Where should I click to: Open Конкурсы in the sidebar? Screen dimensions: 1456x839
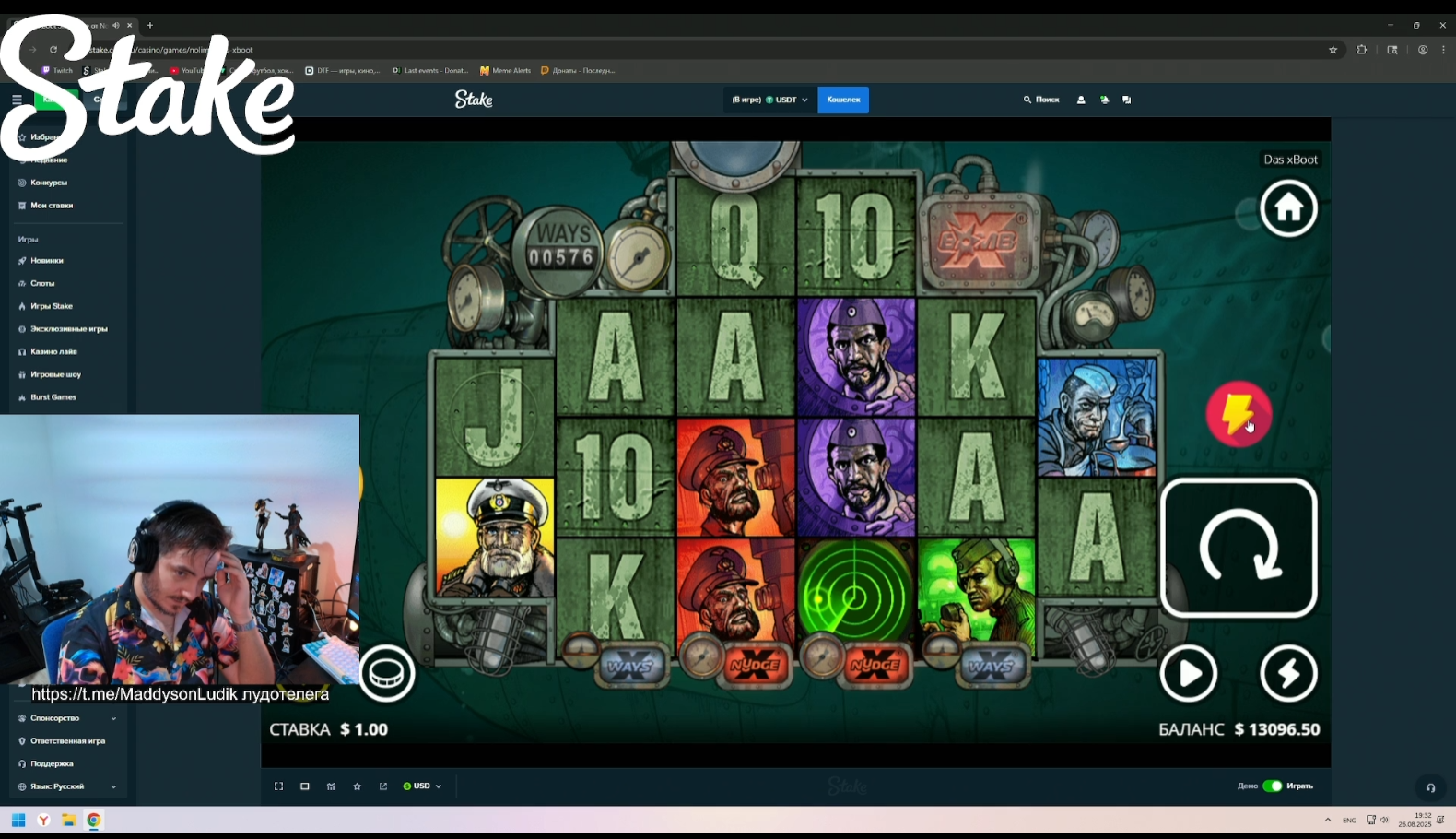(x=49, y=183)
